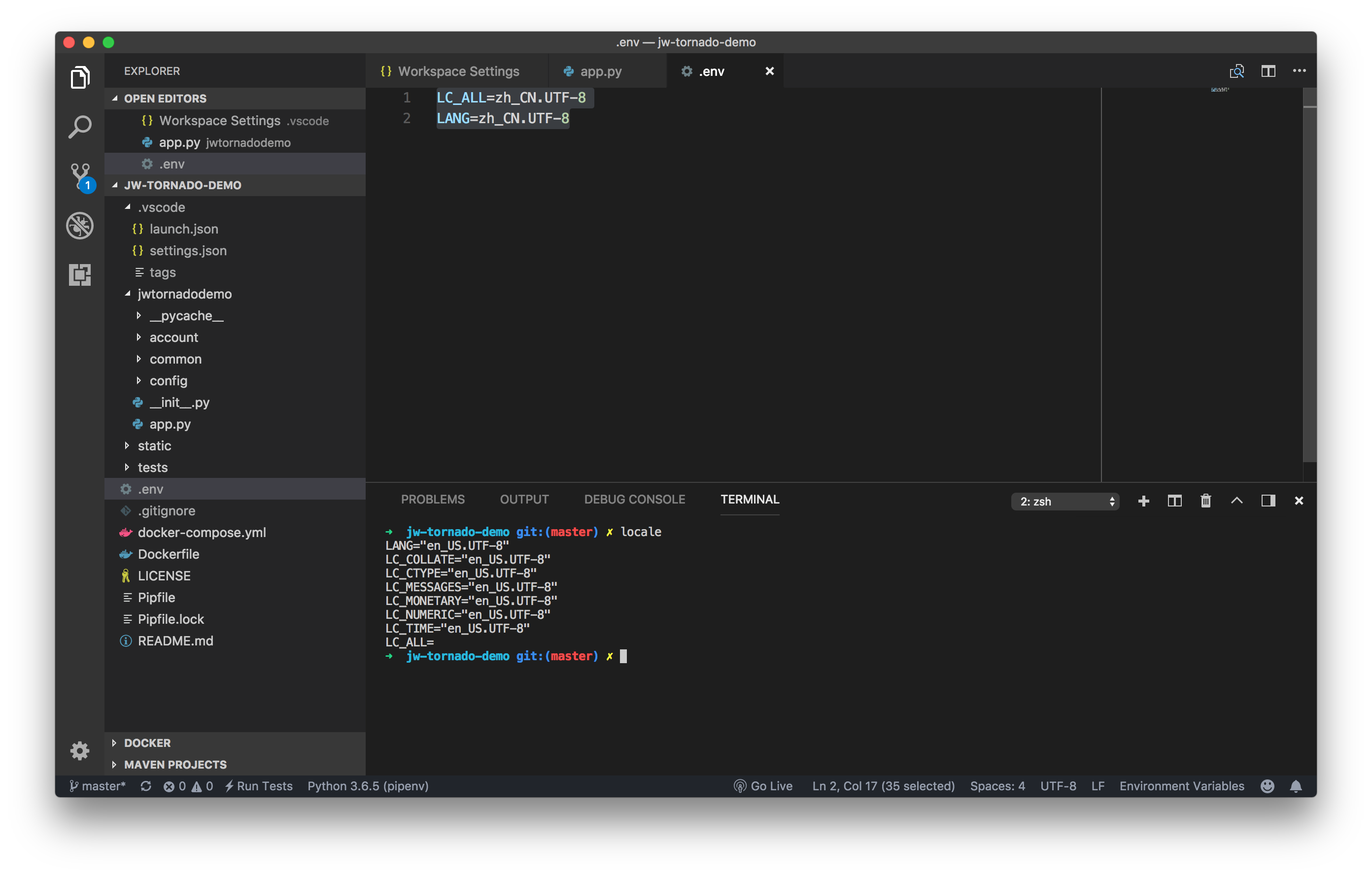The image size is (1372, 876).
Task: Open the terminal selector dropdown 2: zsh
Action: [x=1065, y=501]
